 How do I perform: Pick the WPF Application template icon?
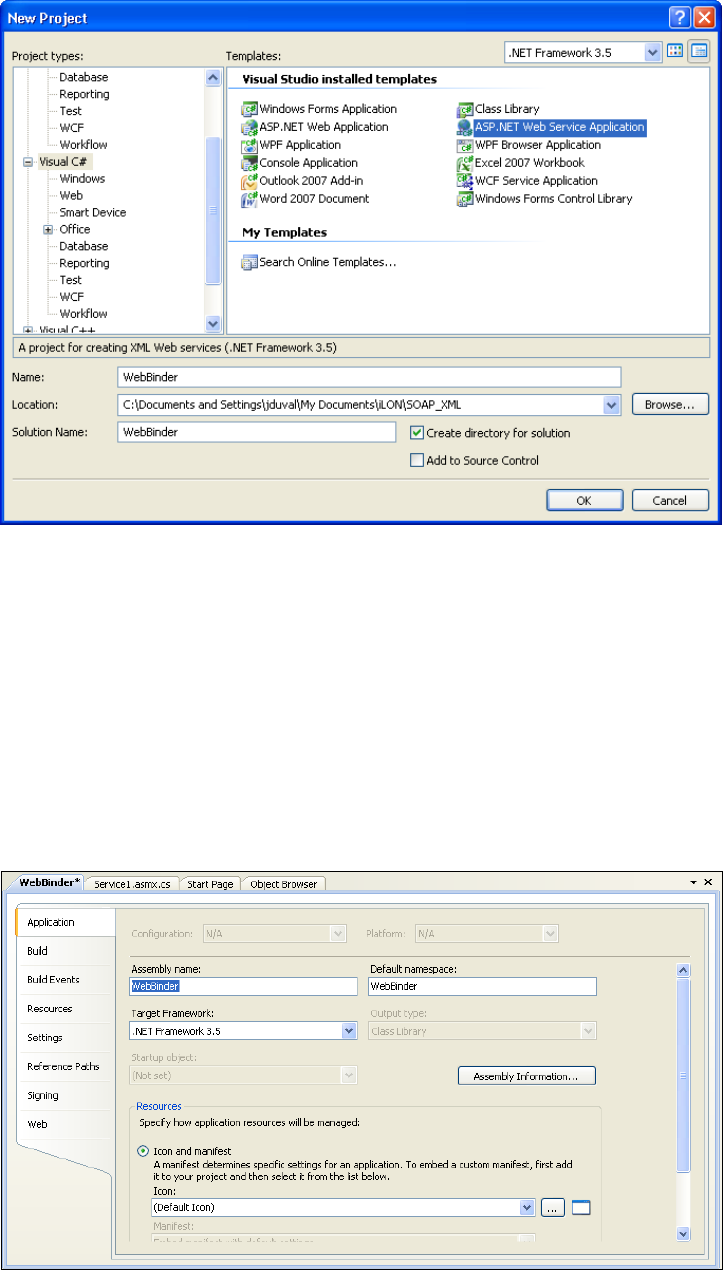pyautogui.click(x=250, y=145)
